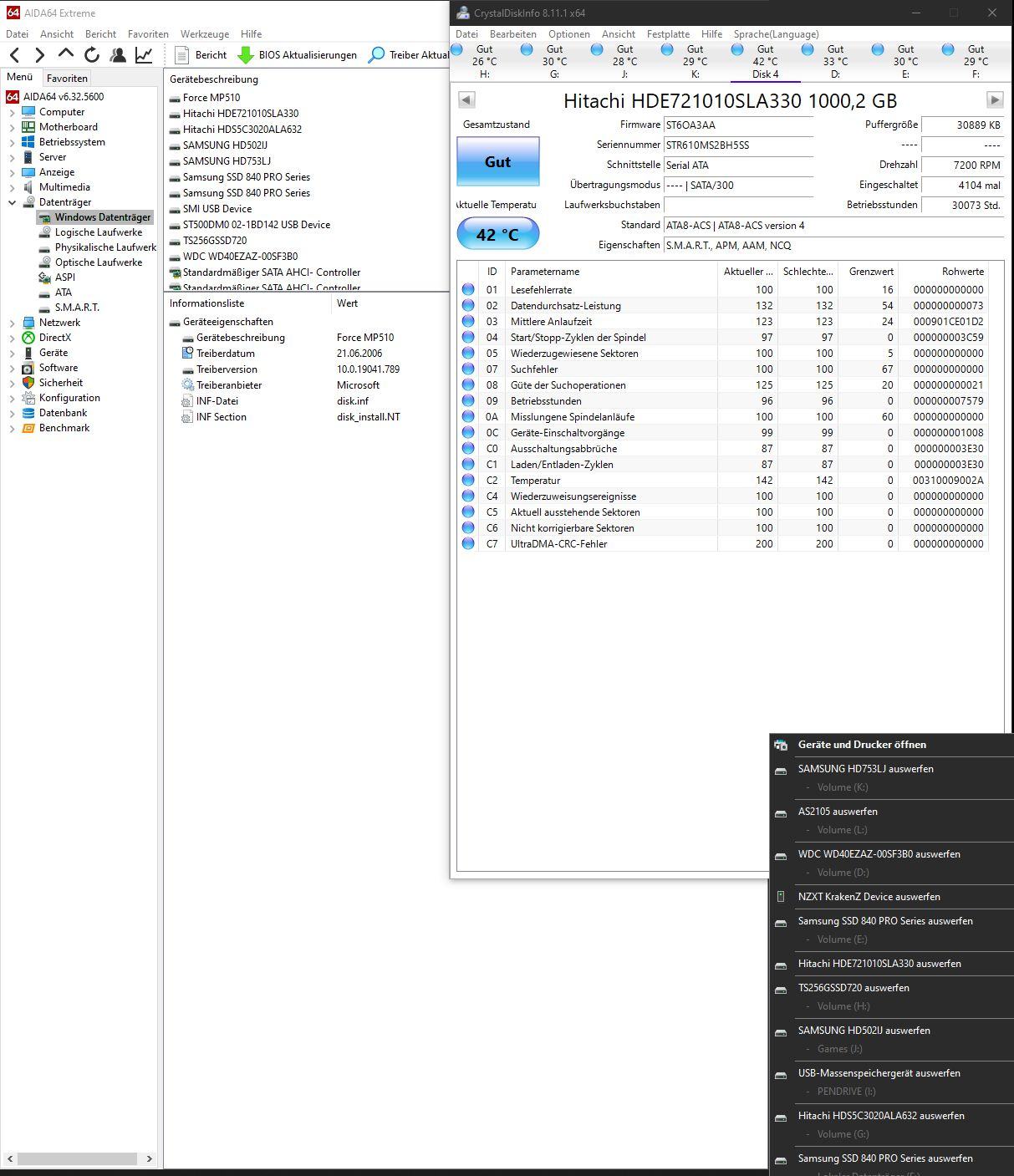Expand the Server tree node
This screenshot has height=1176, width=1014.
click(x=12, y=157)
